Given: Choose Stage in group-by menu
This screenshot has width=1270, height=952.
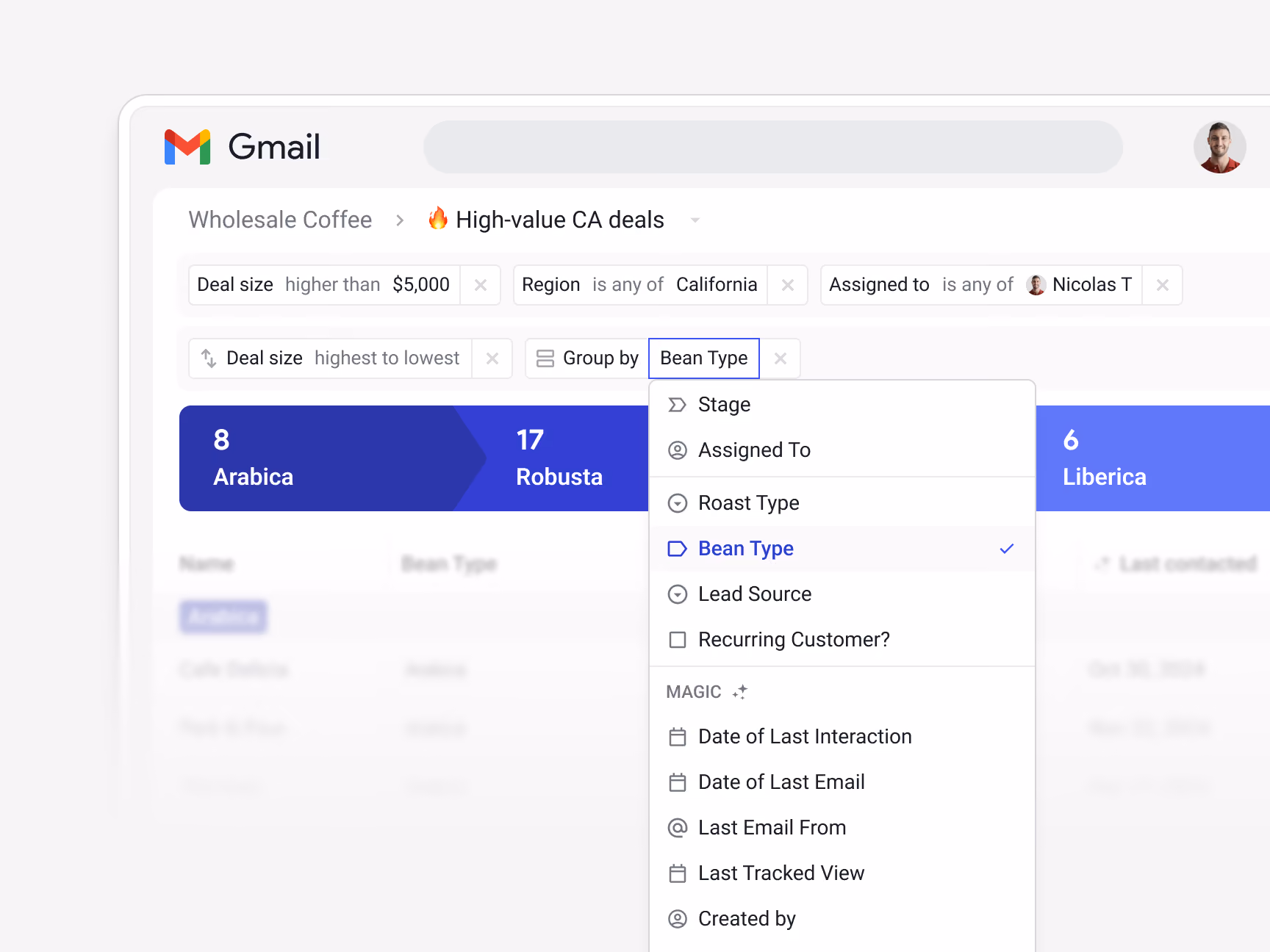Looking at the screenshot, I should click(x=842, y=405).
